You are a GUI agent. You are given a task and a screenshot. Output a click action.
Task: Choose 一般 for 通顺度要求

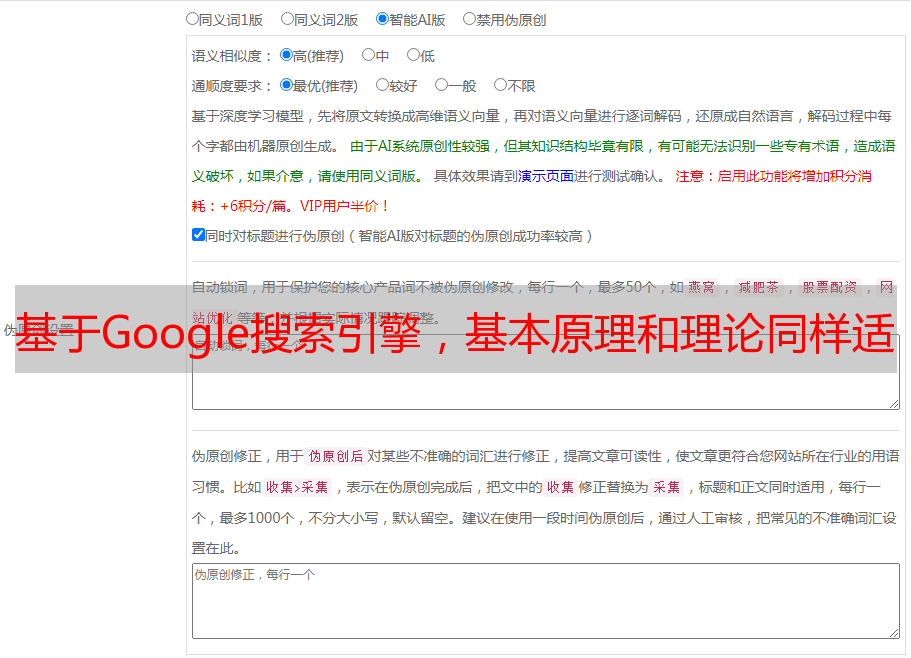click(442, 85)
